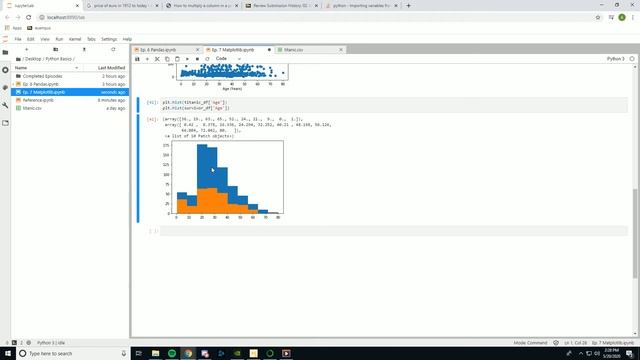Open the Help menu
Image resolution: width=640 pixels, height=360 pixels.
[127, 39]
